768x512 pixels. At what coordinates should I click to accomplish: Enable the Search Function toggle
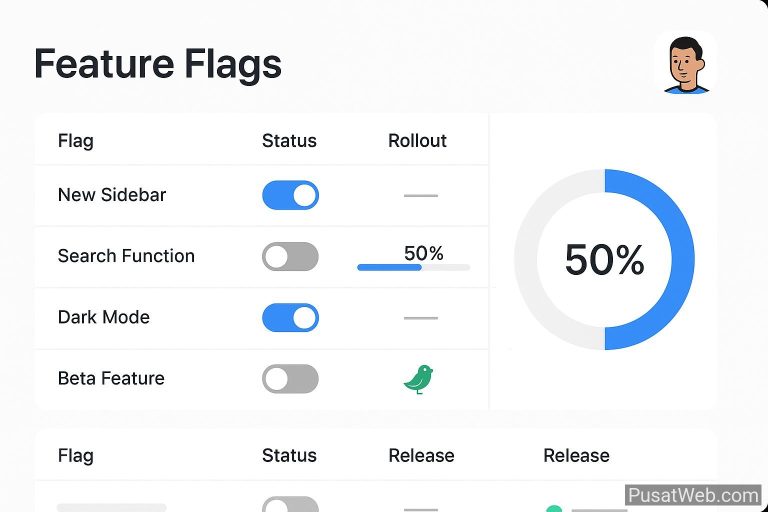(x=290, y=256)
